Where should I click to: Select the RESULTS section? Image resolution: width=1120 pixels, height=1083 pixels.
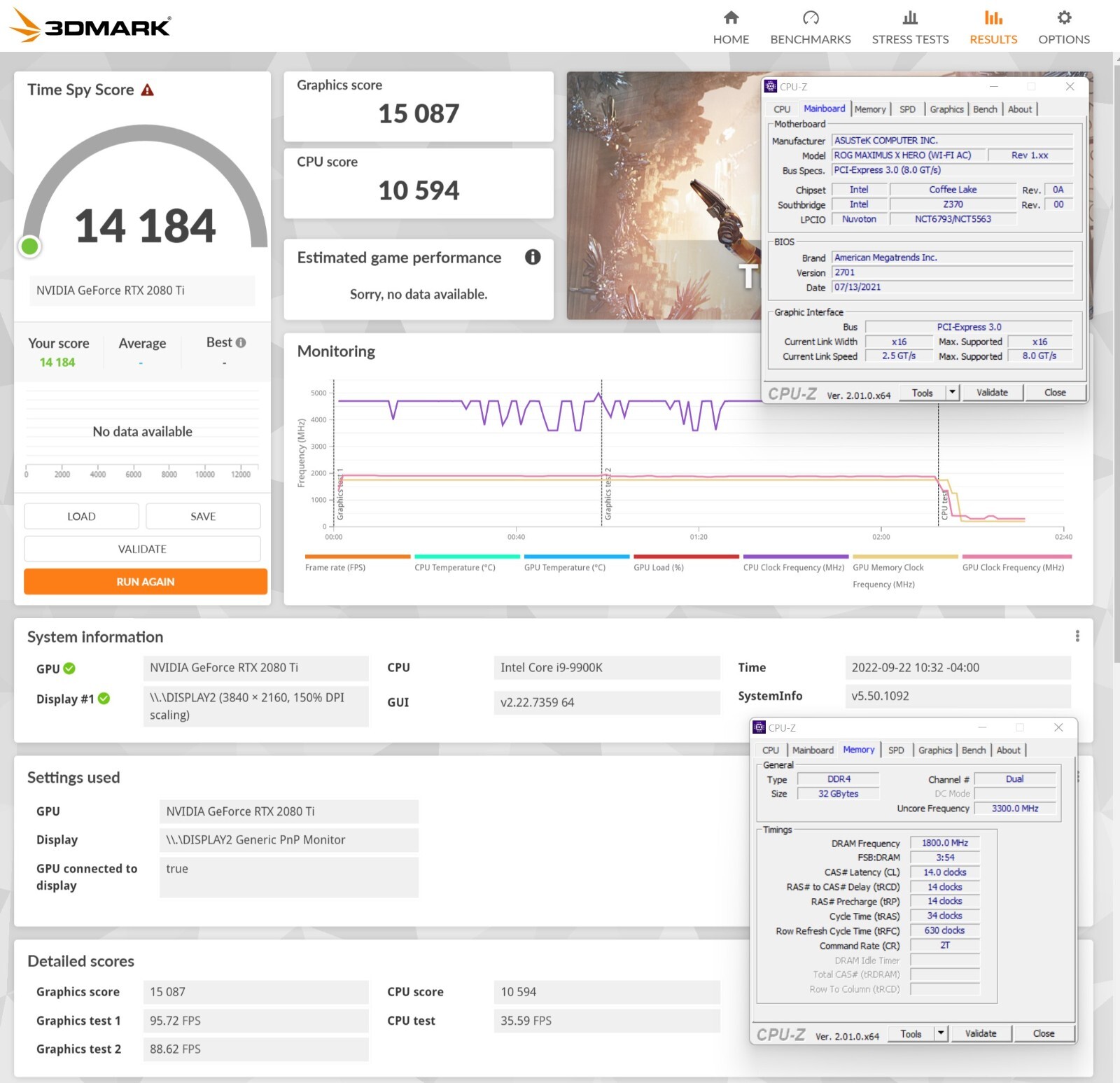pos(993,27)
